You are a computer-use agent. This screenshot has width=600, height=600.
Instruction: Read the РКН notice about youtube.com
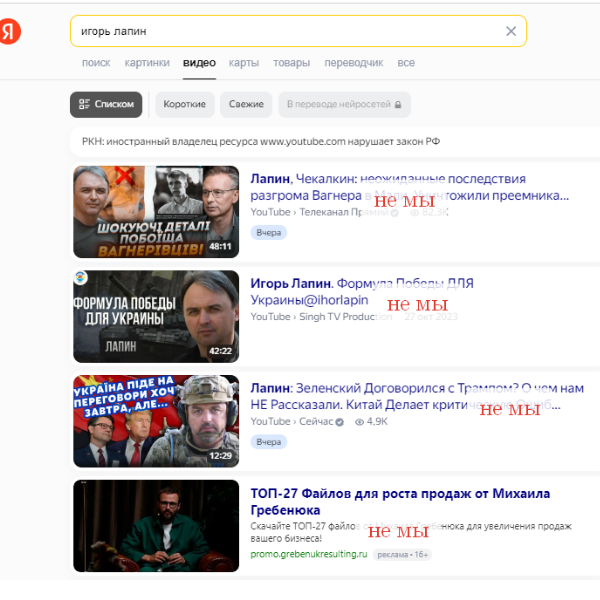pyautogui.click(x=261, y=142)
